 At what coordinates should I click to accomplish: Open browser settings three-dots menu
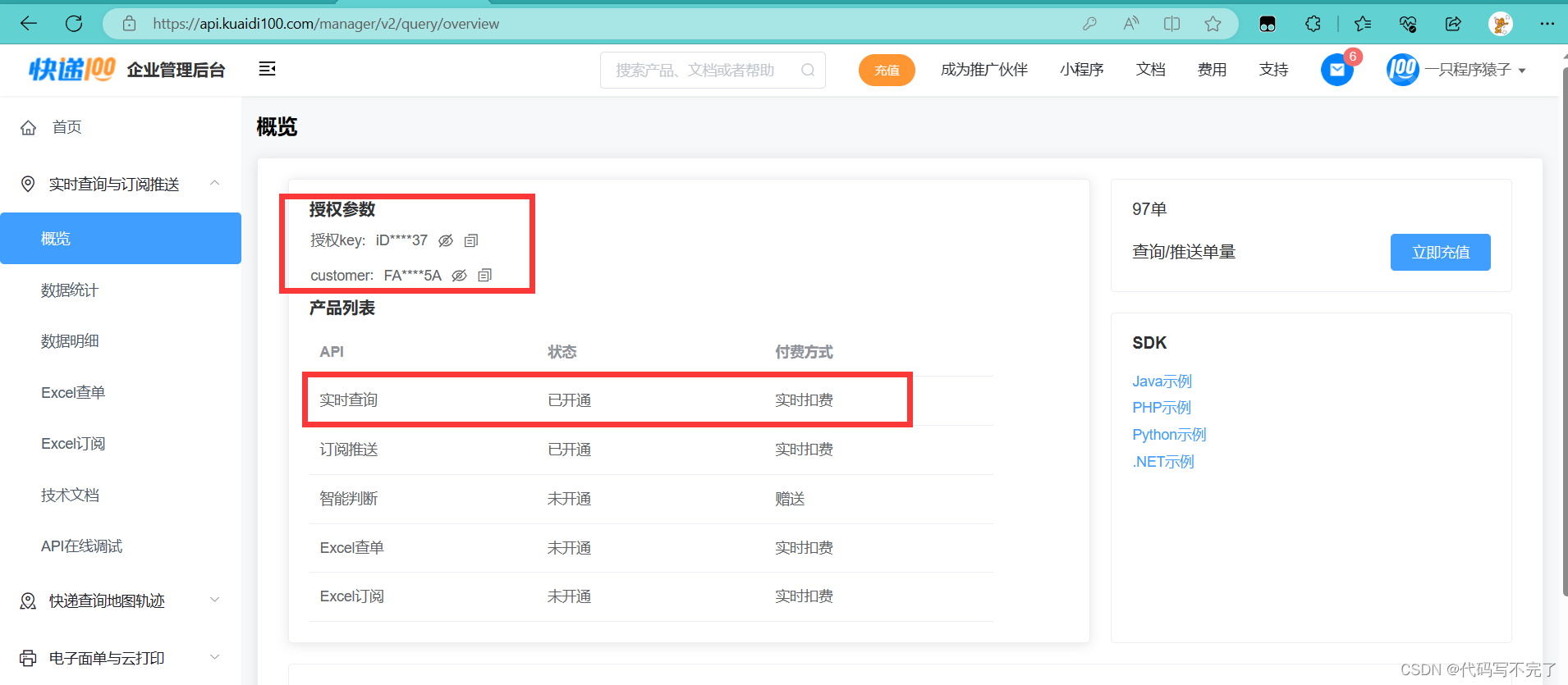1547,24
